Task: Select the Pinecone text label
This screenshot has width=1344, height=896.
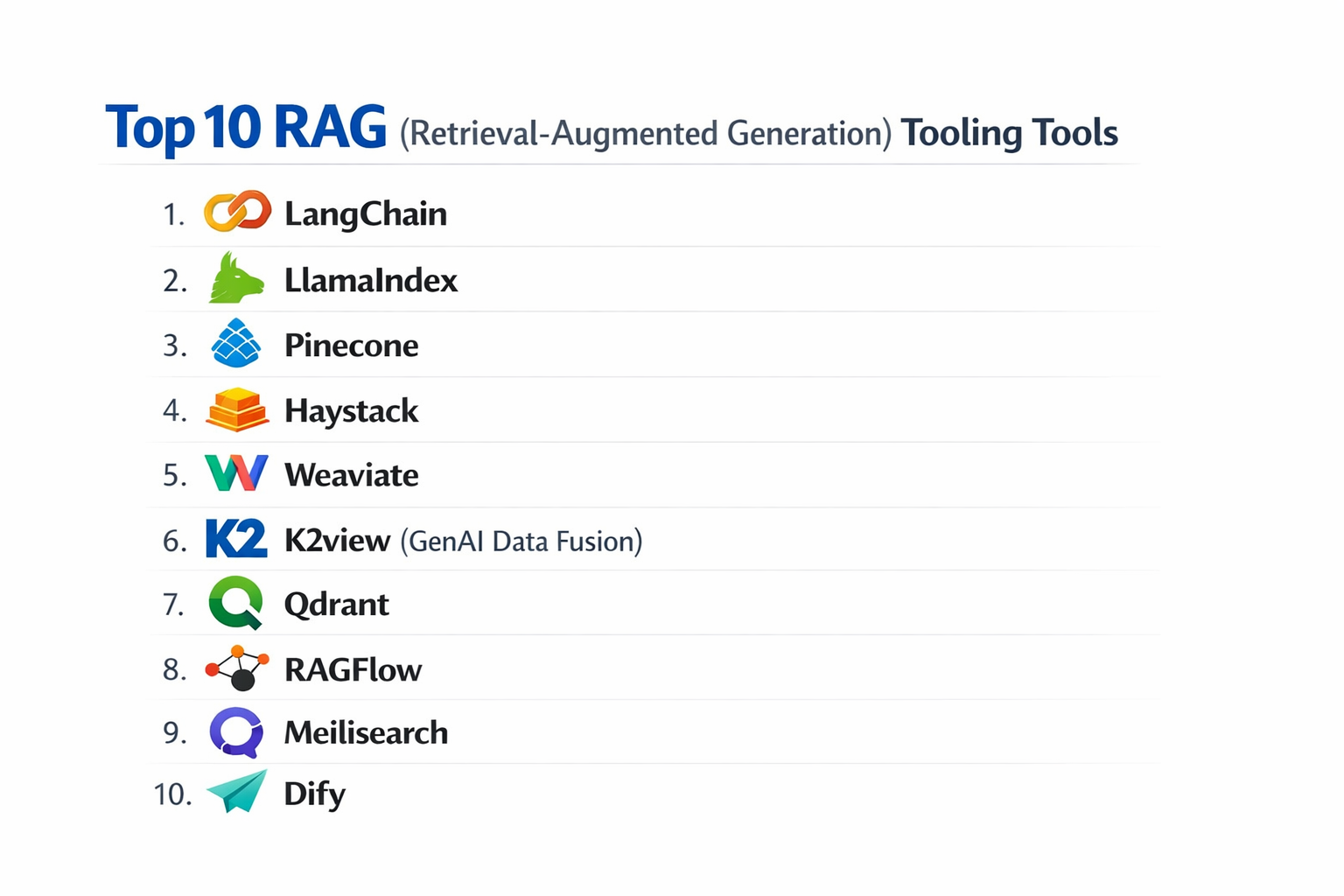Action: (351, 345)
